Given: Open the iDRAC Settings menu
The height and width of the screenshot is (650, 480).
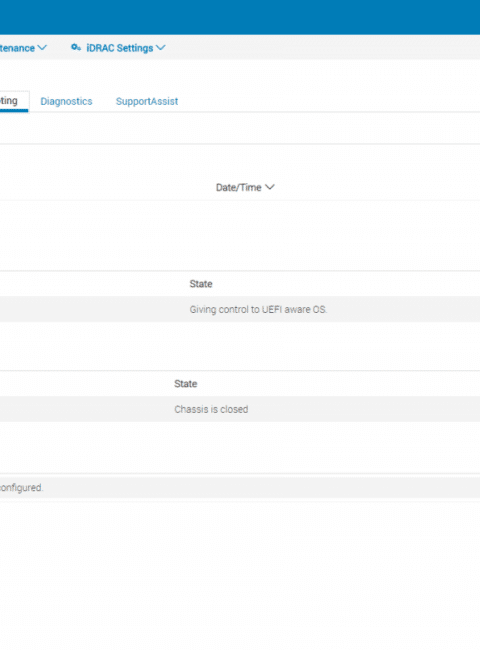Looking at the screenshot, I should point(118,48).
